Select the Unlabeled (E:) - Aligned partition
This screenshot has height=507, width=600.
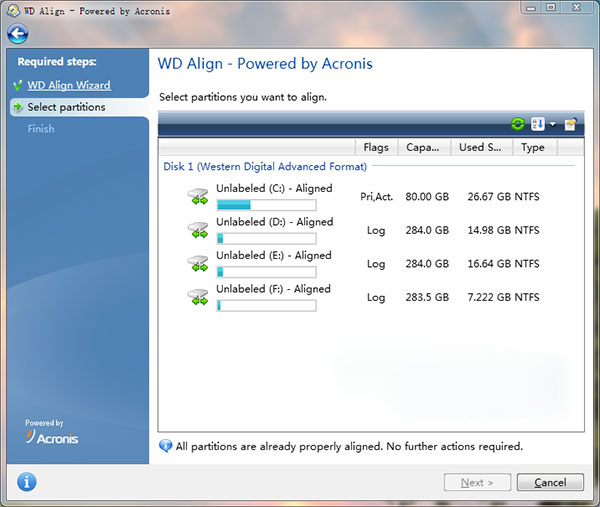pos(274,256)
